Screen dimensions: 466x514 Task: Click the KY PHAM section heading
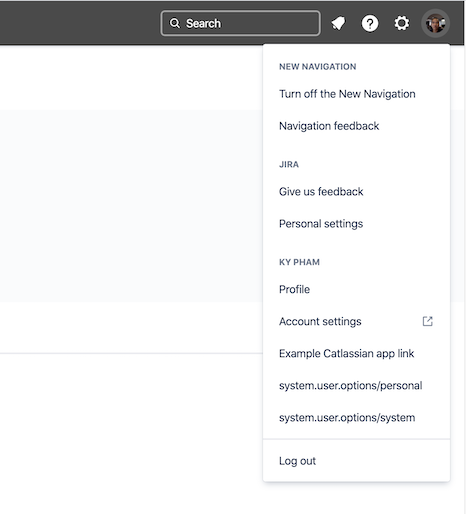pyautogui.click(x=299, y=262)
